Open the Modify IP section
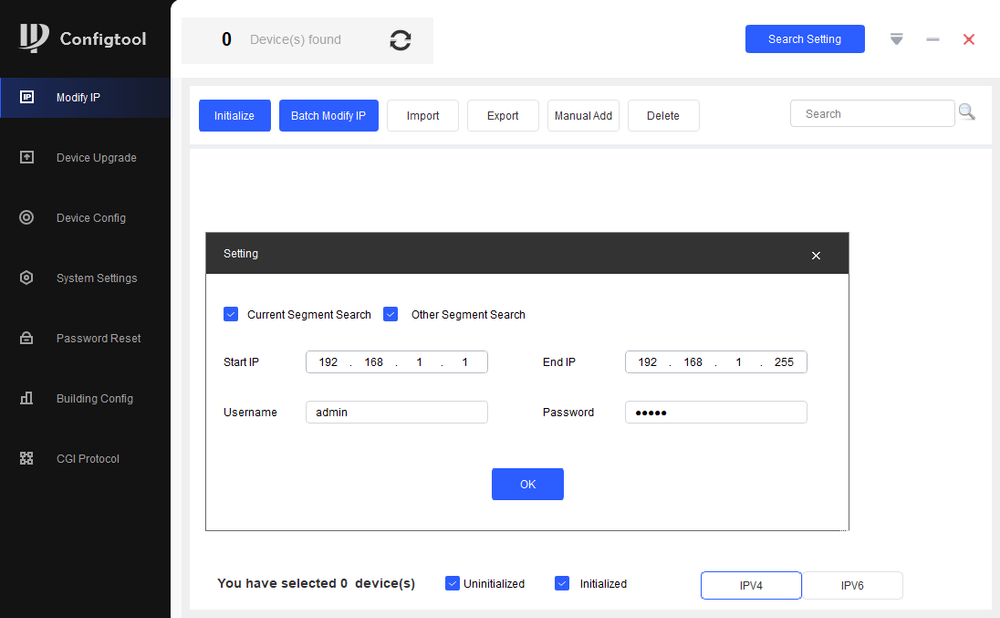This screenshot has width=1000, height=618. (85, 98)
